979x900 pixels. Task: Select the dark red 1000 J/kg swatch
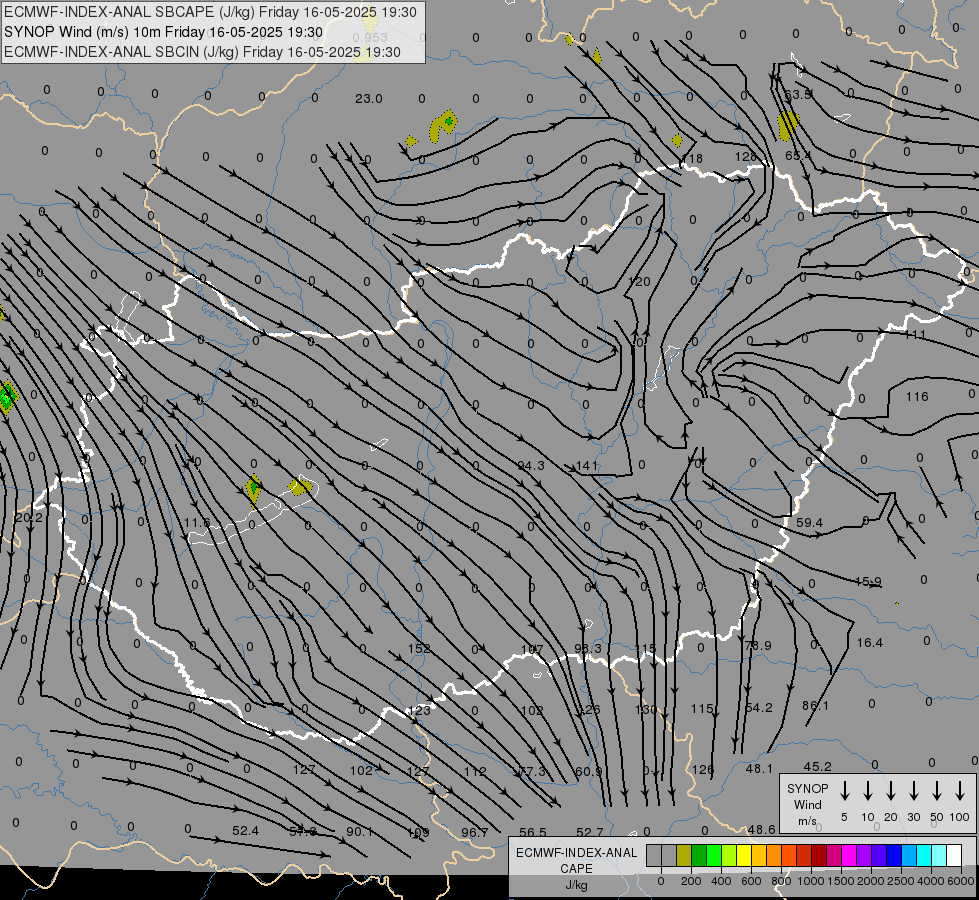[819, 855]
